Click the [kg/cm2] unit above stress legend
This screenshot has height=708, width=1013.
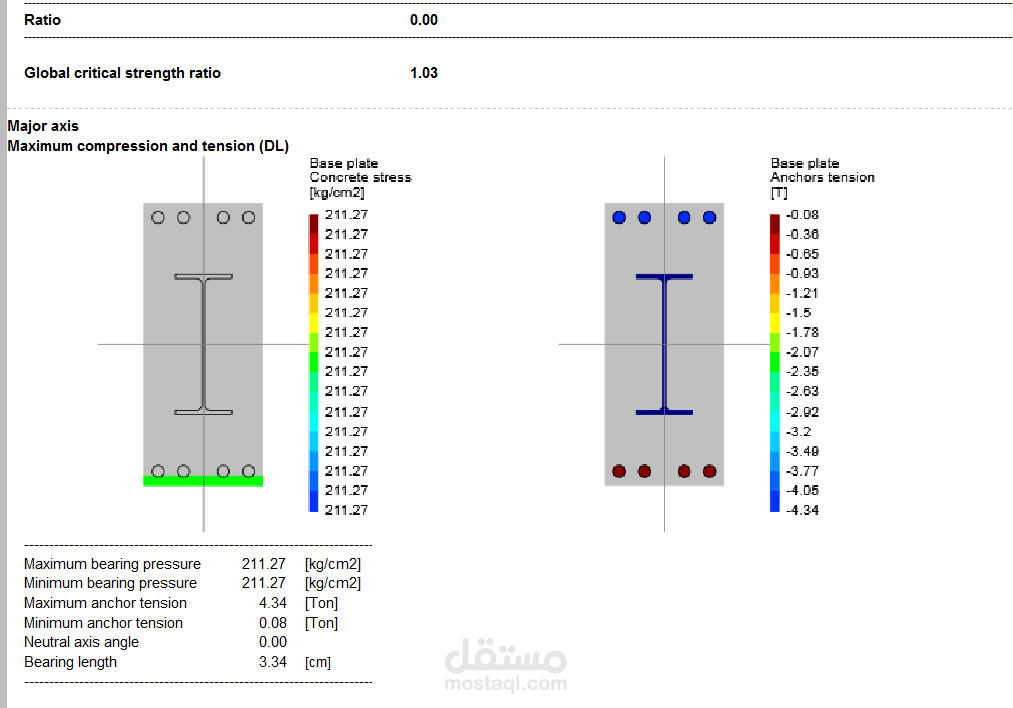click(337, 193)
